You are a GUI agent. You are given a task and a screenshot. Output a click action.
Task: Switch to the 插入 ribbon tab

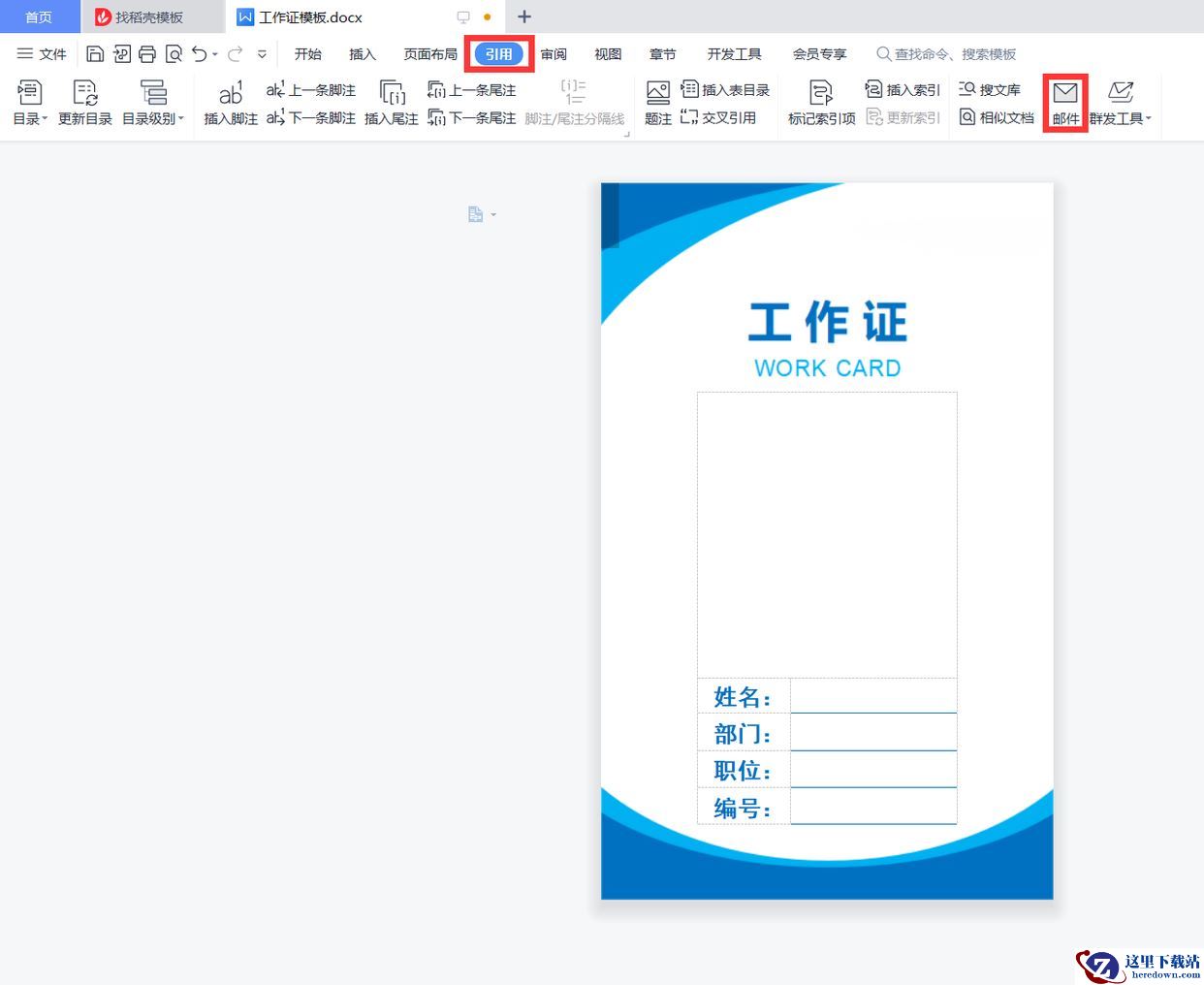363,54
